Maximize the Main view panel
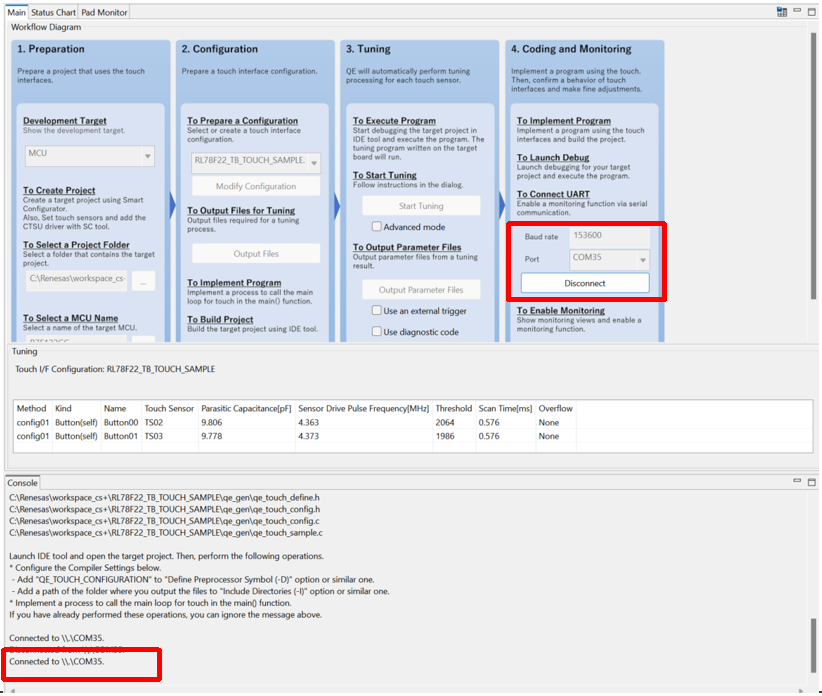The image size is (822, 696). 811,12
